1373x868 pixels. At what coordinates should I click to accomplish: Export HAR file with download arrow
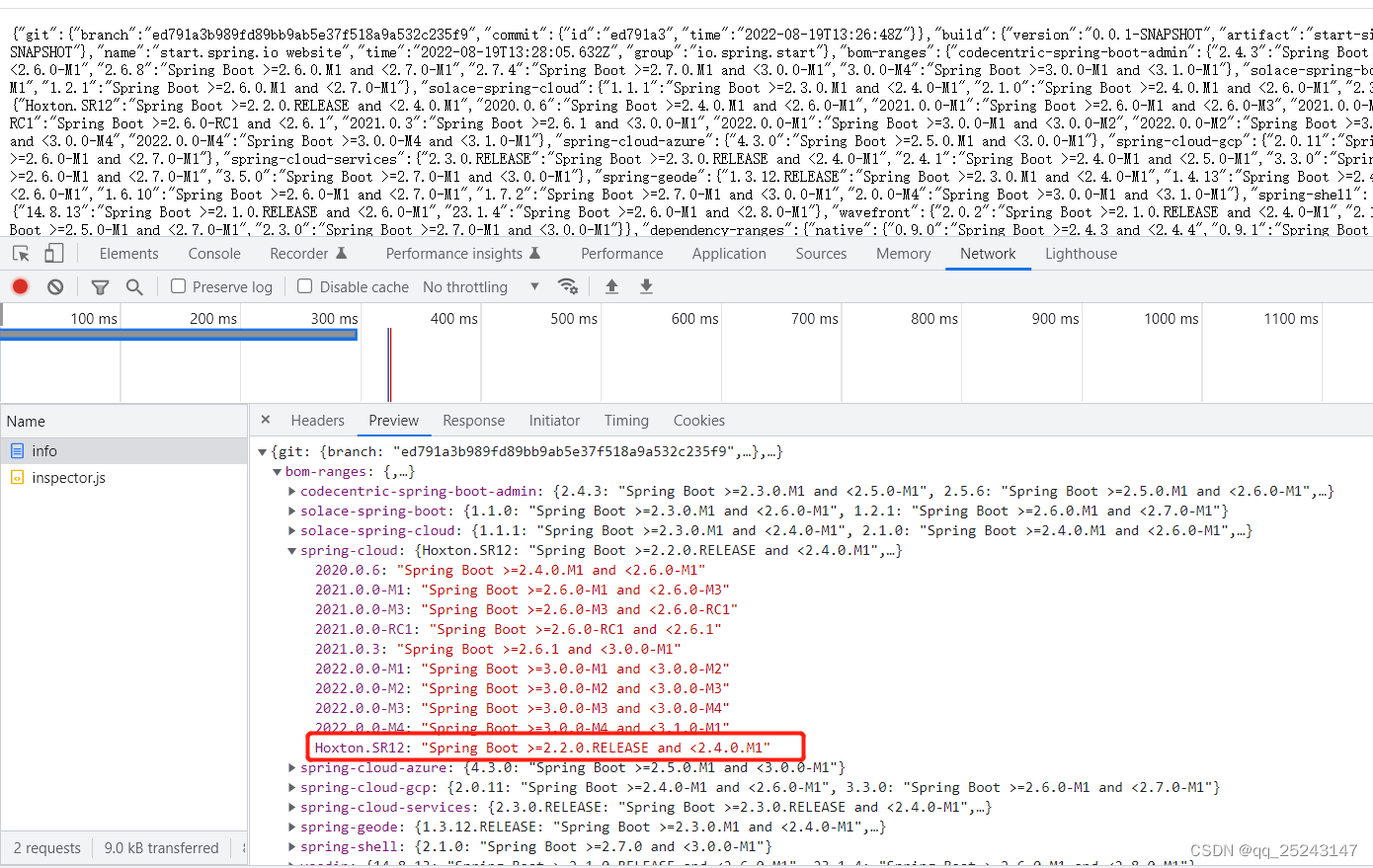click(646, 286)
